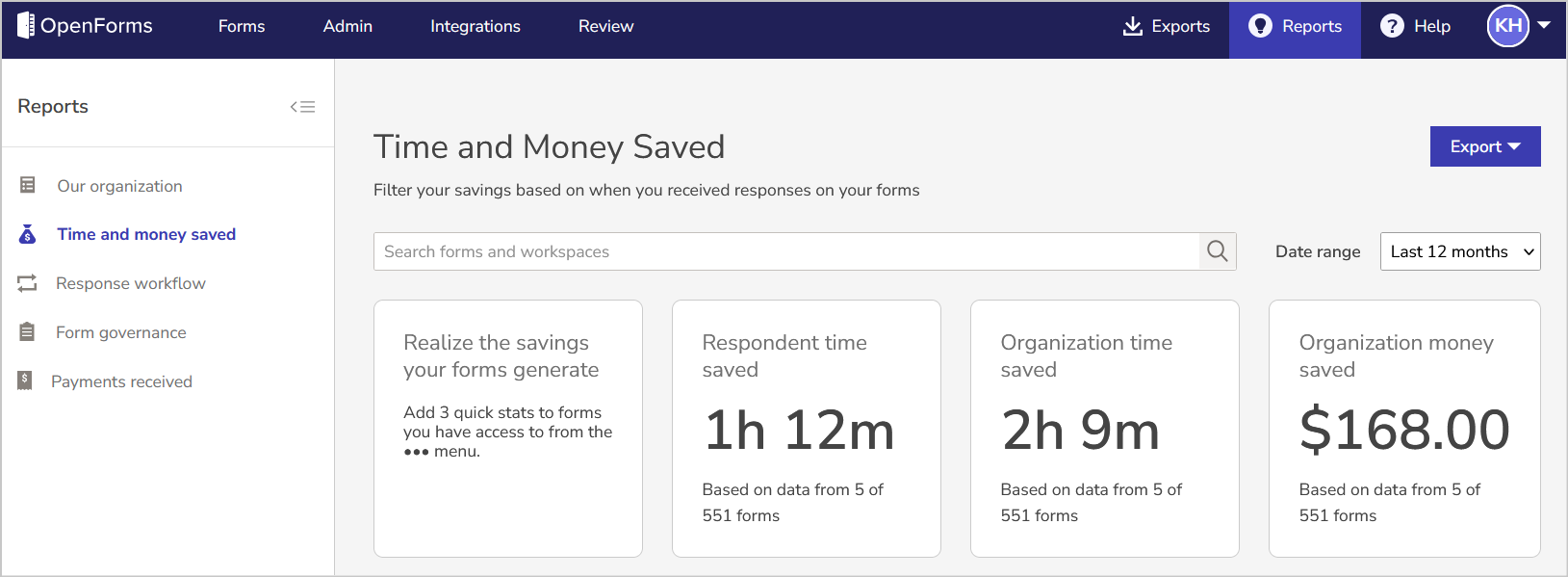This screenshot has height=577, width=1568.
Task: Open the Review page
Action: 605,27
